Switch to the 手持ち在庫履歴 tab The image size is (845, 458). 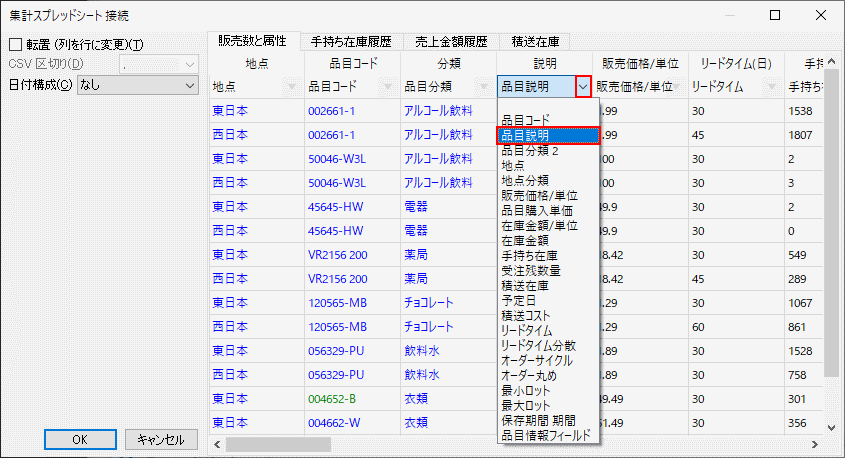[349, 42]
